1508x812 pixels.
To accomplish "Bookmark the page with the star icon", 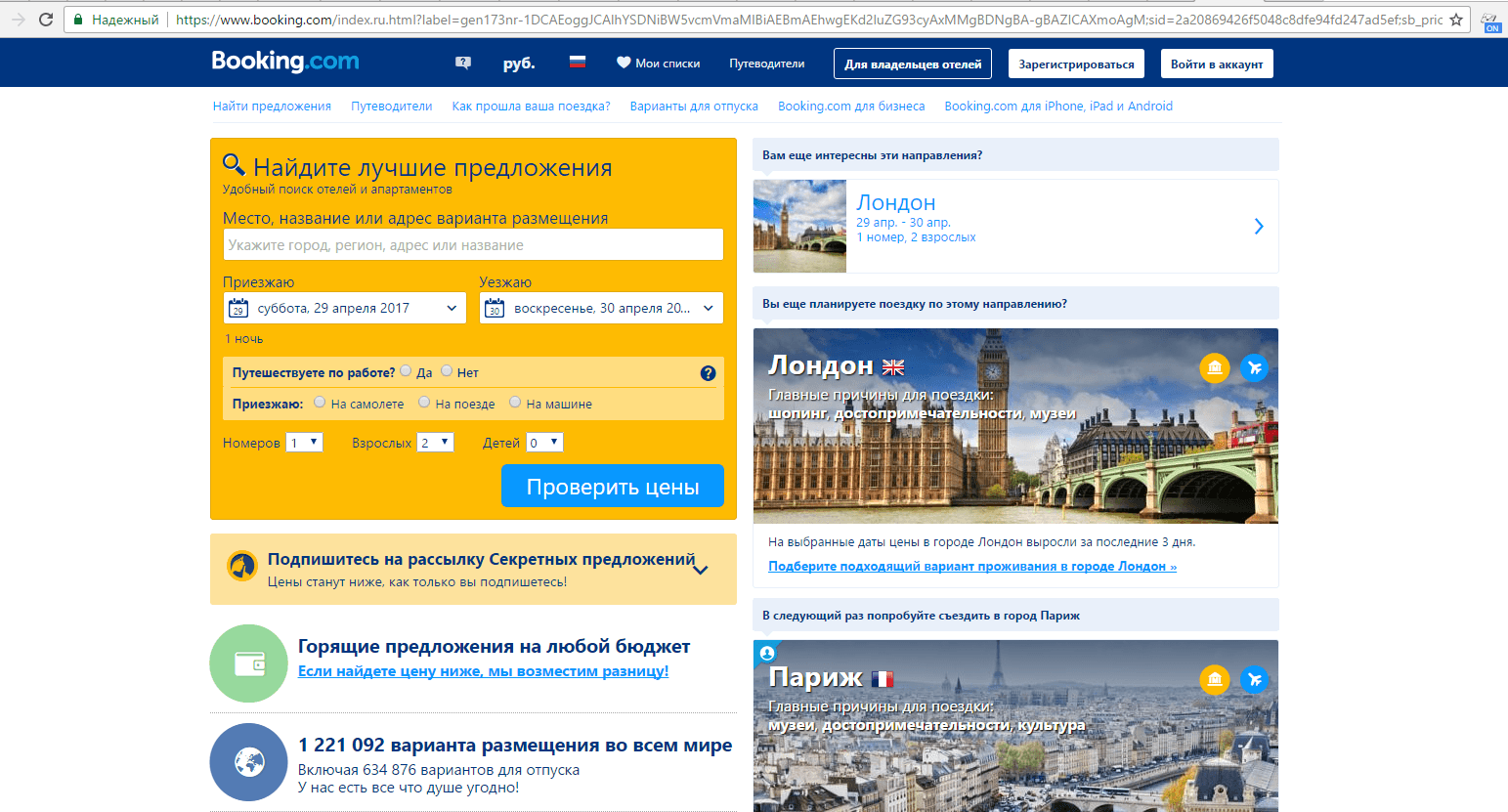I will pyautogui.click(x=1456, y=20).
